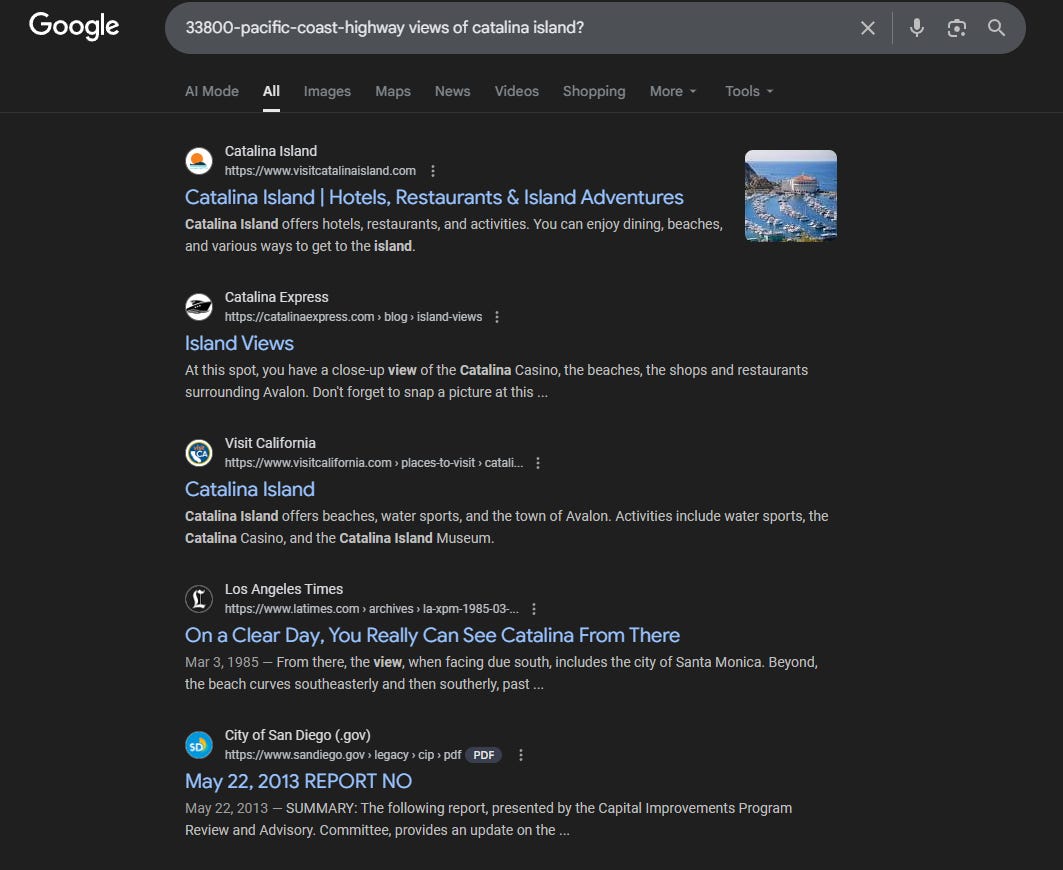Open On a Clear Day article link
Screen dimensions: 1063x870
point(432,635)
